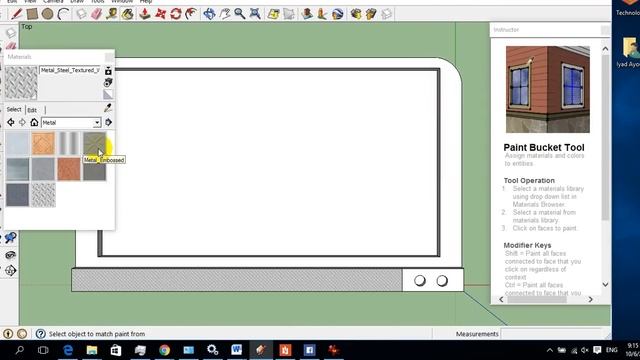Screen dimensions: 640x360
Task: Set material to default icon
Action: point(108,94)
